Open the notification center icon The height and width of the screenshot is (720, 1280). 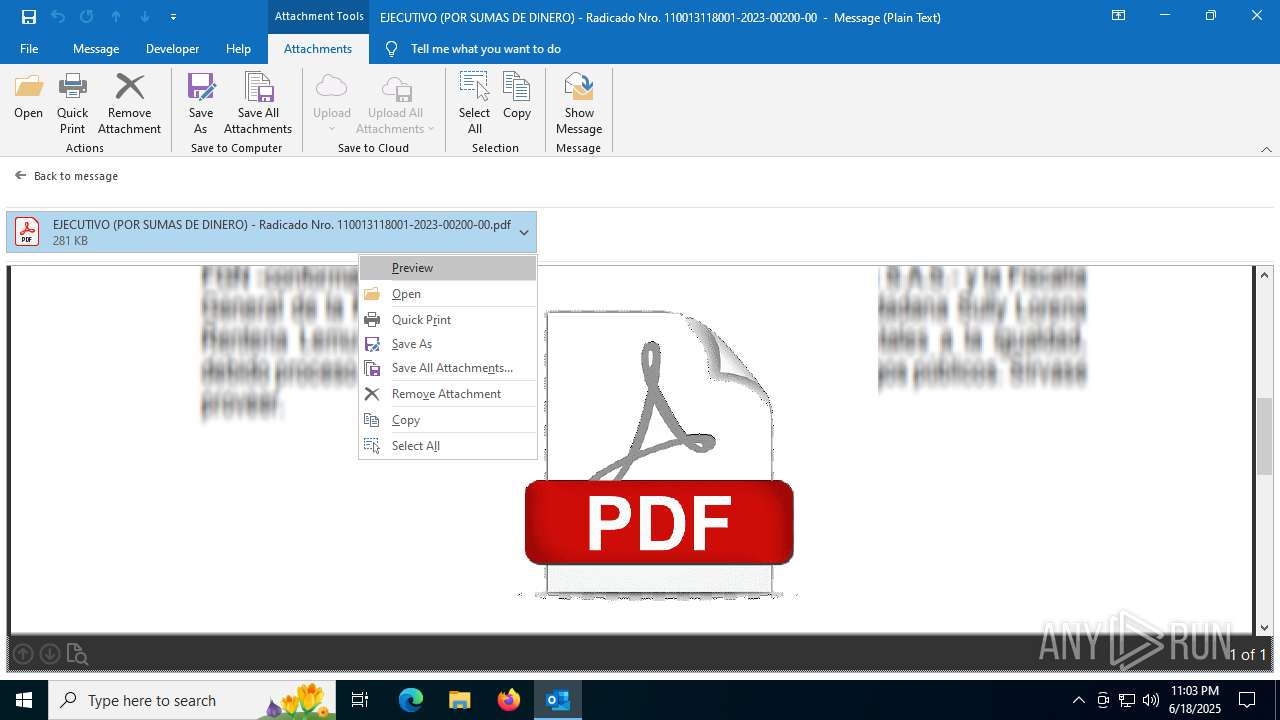pos(1247,700)
